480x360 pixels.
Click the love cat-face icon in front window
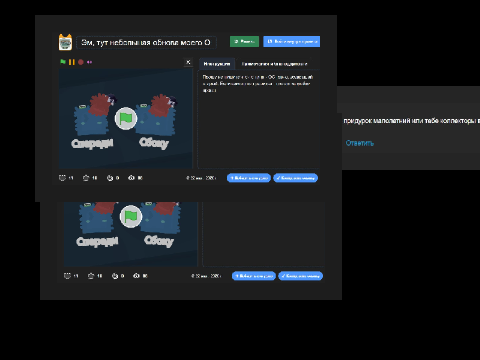coord(62,178)
